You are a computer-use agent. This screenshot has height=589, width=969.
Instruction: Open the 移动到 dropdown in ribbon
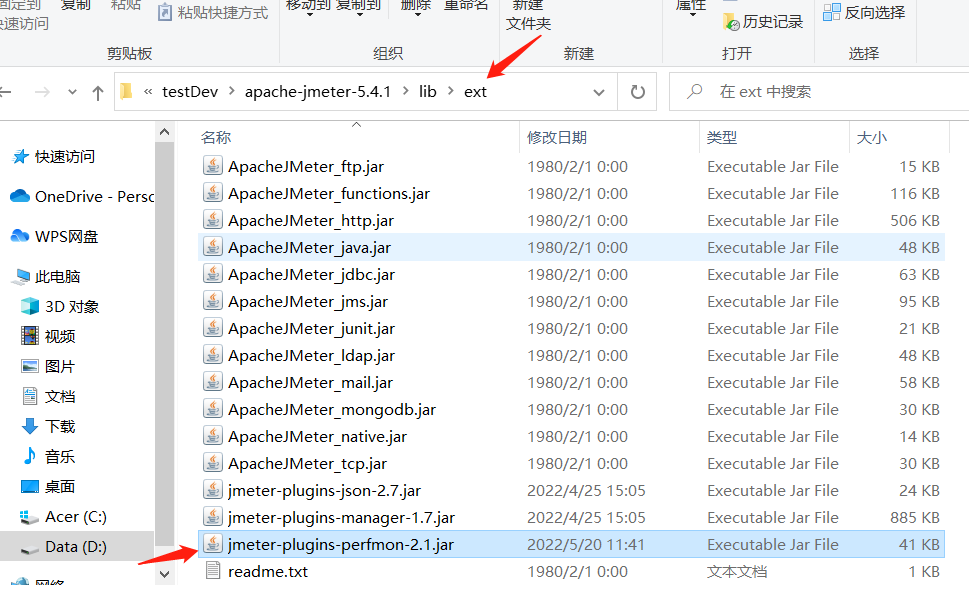tap(309, 14)
